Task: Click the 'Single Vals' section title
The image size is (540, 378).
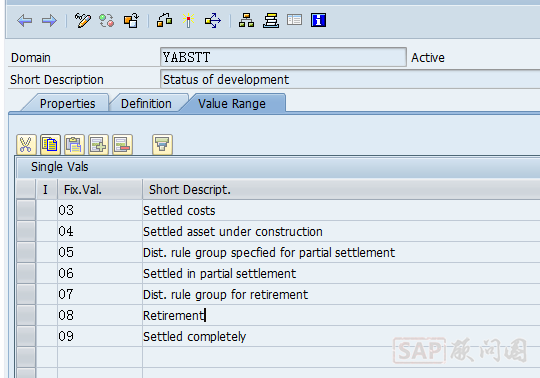Action: click(x=60, y=167)
